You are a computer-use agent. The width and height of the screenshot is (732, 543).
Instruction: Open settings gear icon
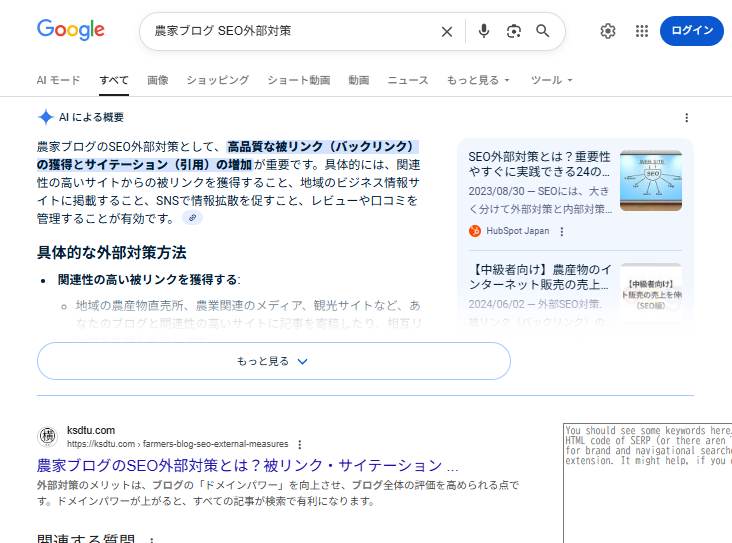608,31
